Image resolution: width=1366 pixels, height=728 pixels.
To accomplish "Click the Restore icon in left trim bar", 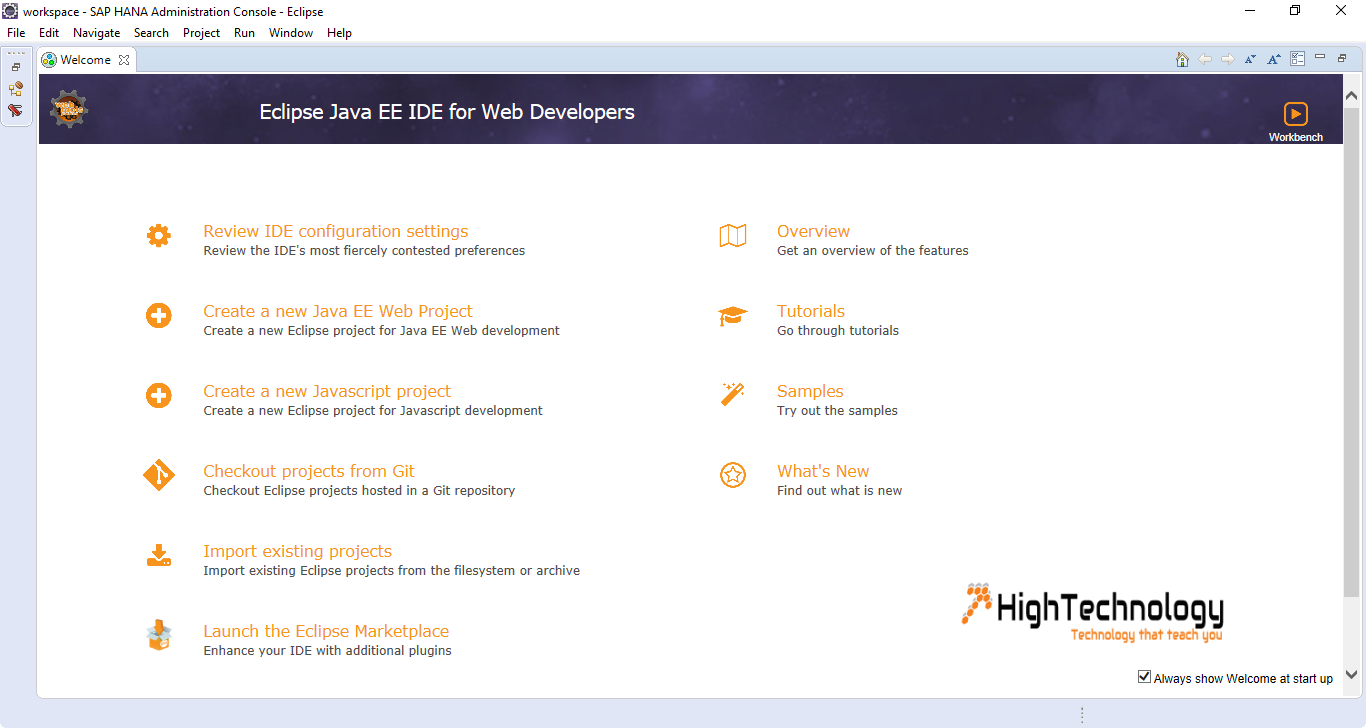I will click(x=16, y=67).
